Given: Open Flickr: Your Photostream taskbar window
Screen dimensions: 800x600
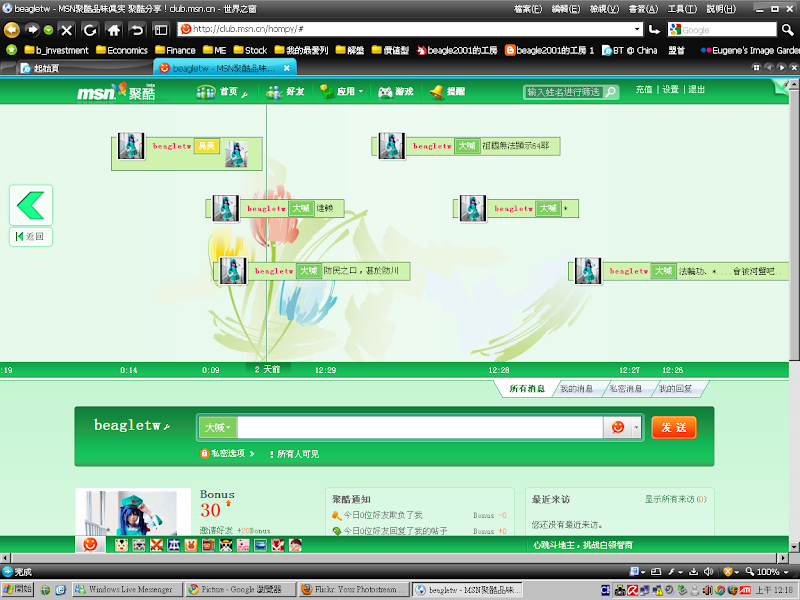Looking at the screenshot, I should click(x=353, y=590).
